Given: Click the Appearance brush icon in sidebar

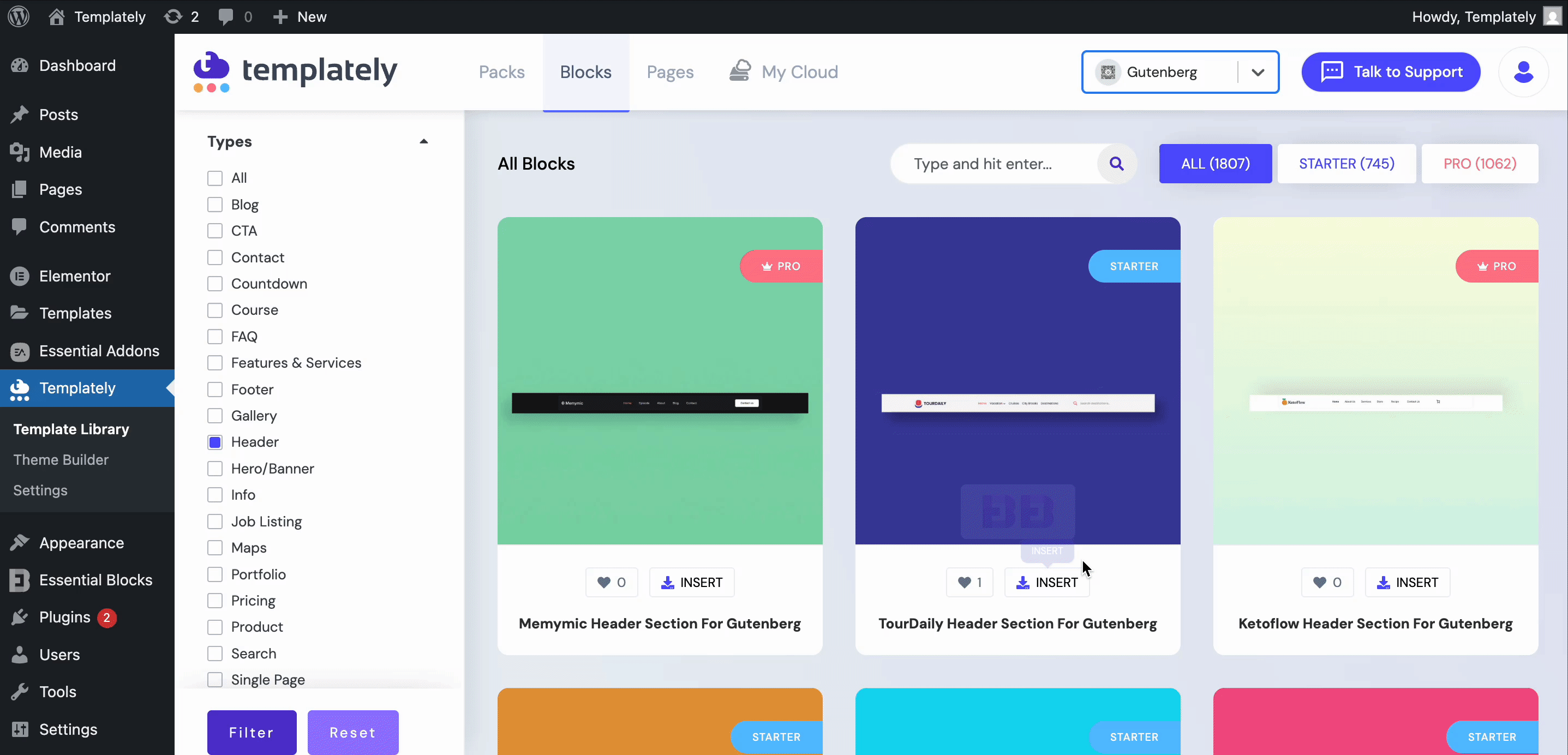Looking at the screenshot, I should tap(20, 542).
